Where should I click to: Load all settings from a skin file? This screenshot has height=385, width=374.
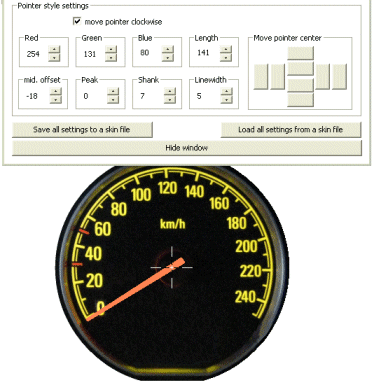point(291,130)
